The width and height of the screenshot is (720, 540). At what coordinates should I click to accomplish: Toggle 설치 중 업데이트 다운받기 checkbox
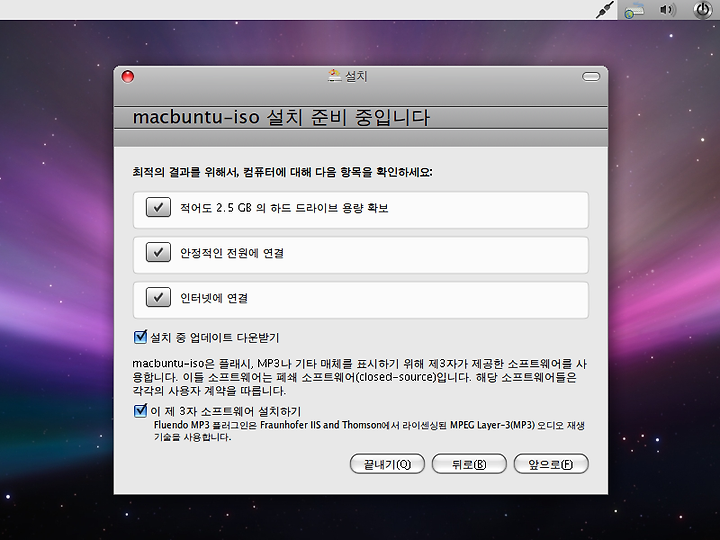[x=141, y=337]
